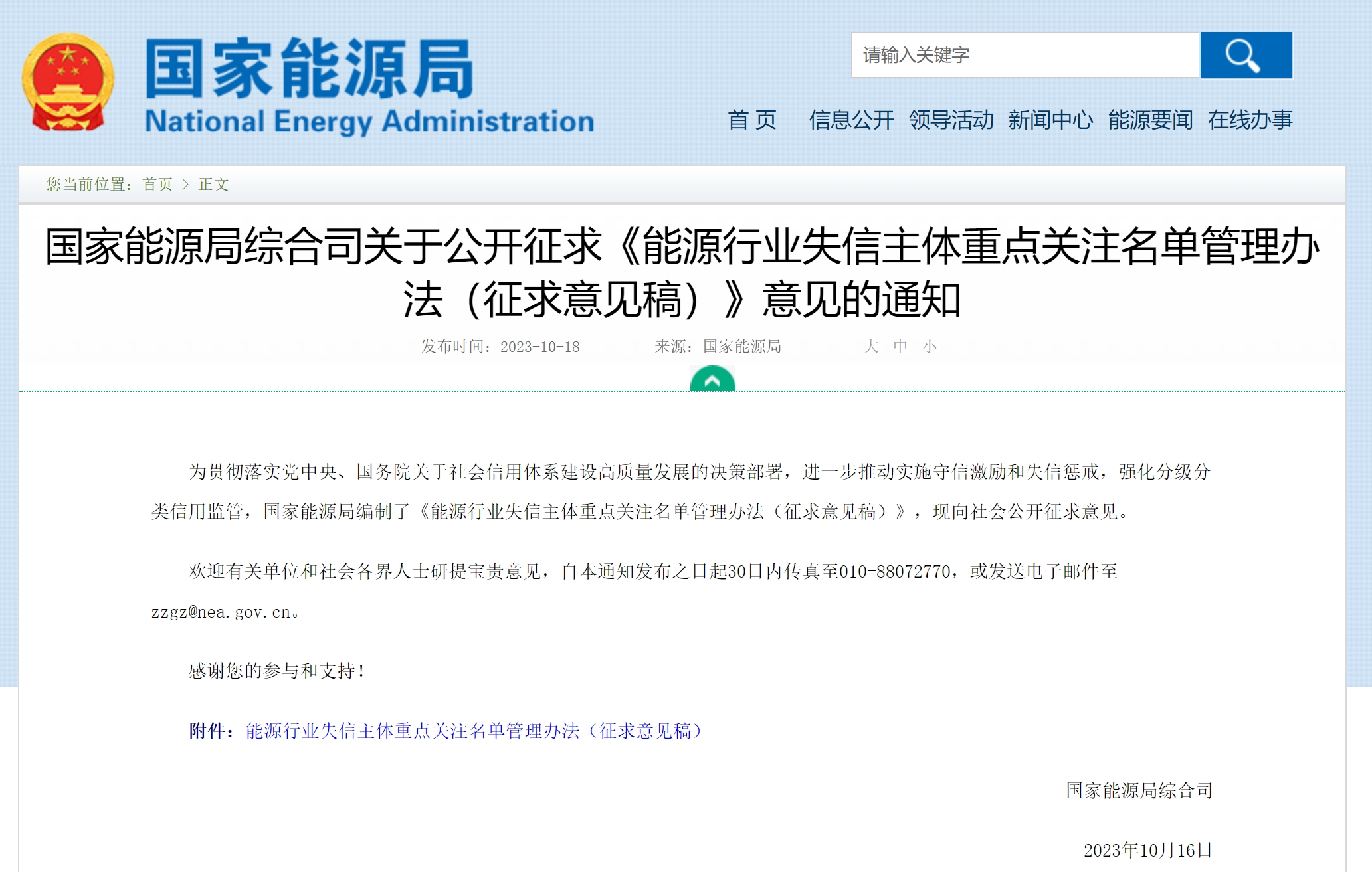Open the 信息公开 menu
Screen dimensions: 1372x872
coord(851,120)
